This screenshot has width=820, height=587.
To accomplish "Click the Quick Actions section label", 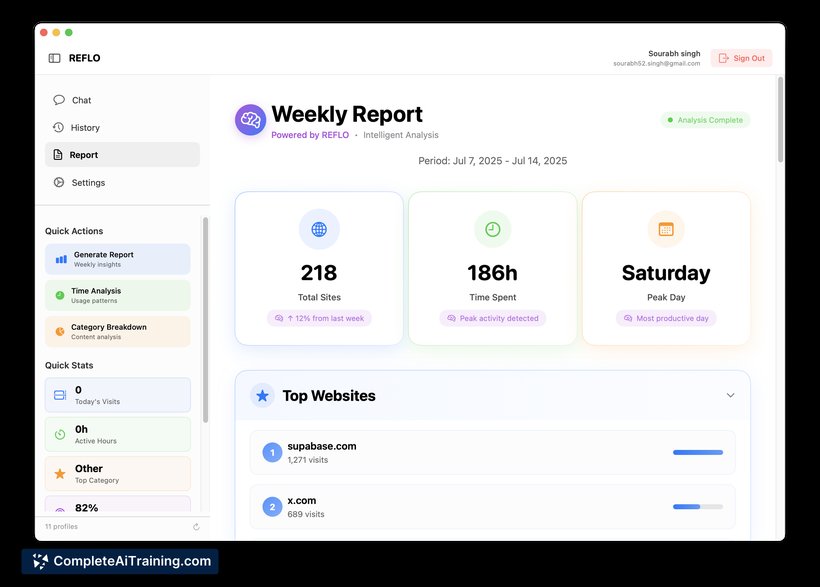I will point(74,231).
